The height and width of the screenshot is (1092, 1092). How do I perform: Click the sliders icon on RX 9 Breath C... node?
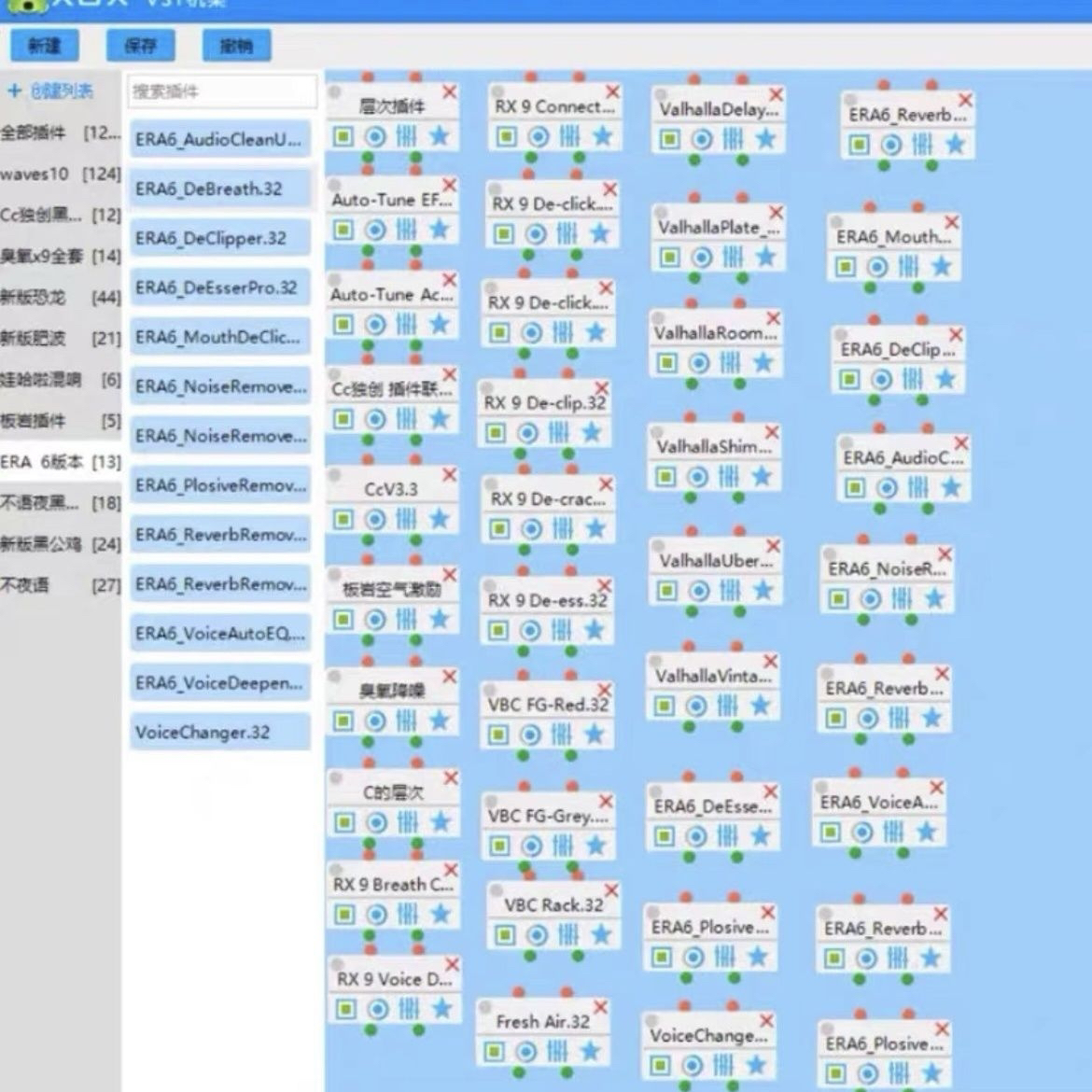(408, 914)
